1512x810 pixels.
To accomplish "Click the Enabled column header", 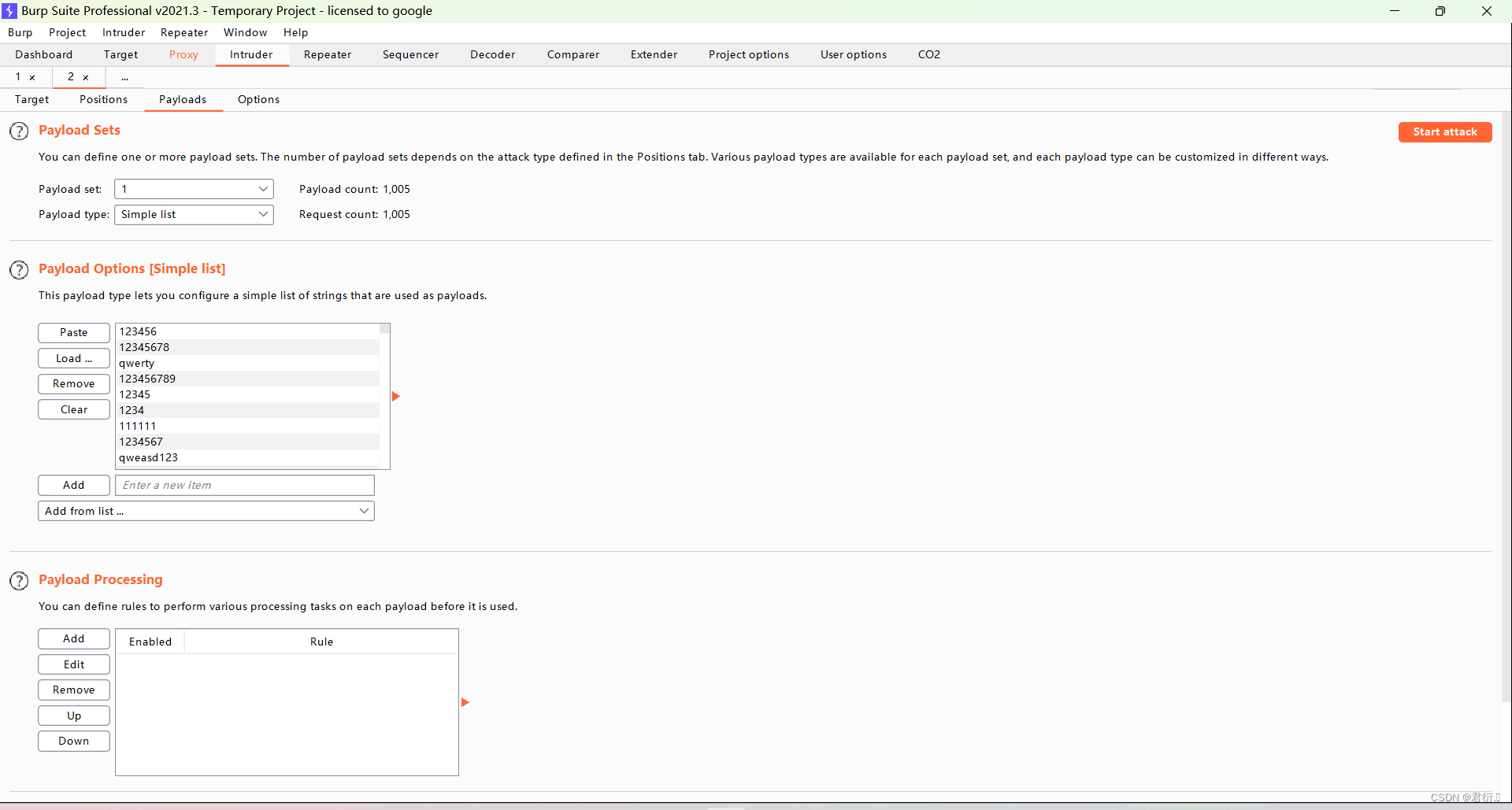I will [x=150, y=642].
